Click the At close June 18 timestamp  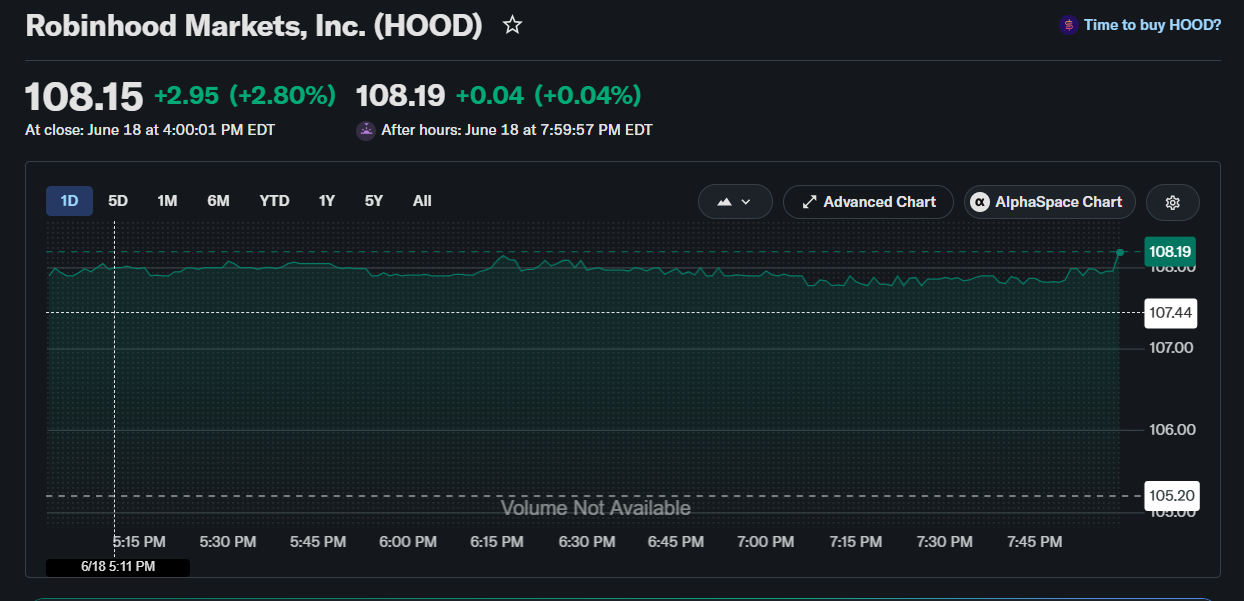coord(150,130)
